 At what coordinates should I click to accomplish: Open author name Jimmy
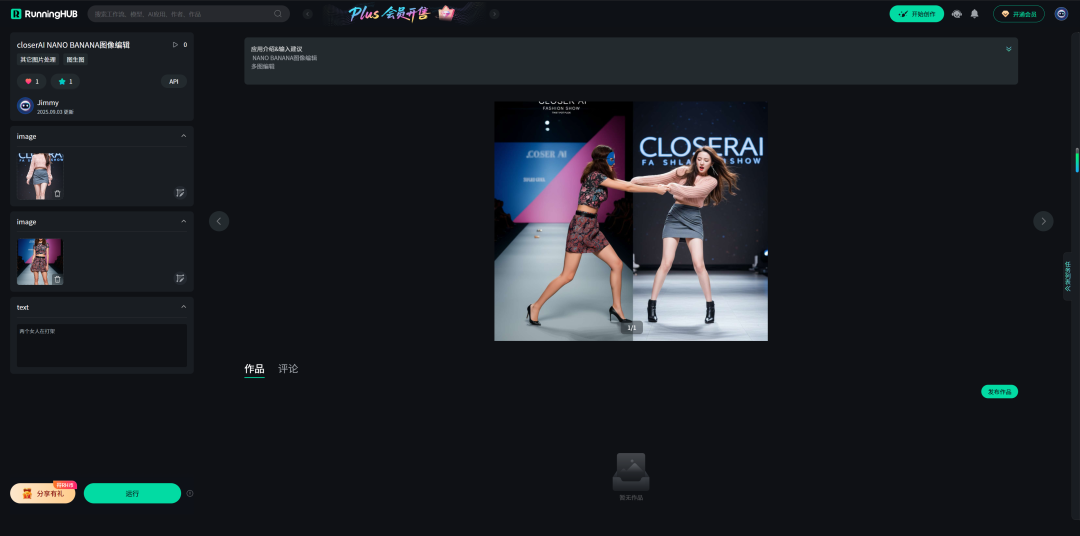coord(48,103)
